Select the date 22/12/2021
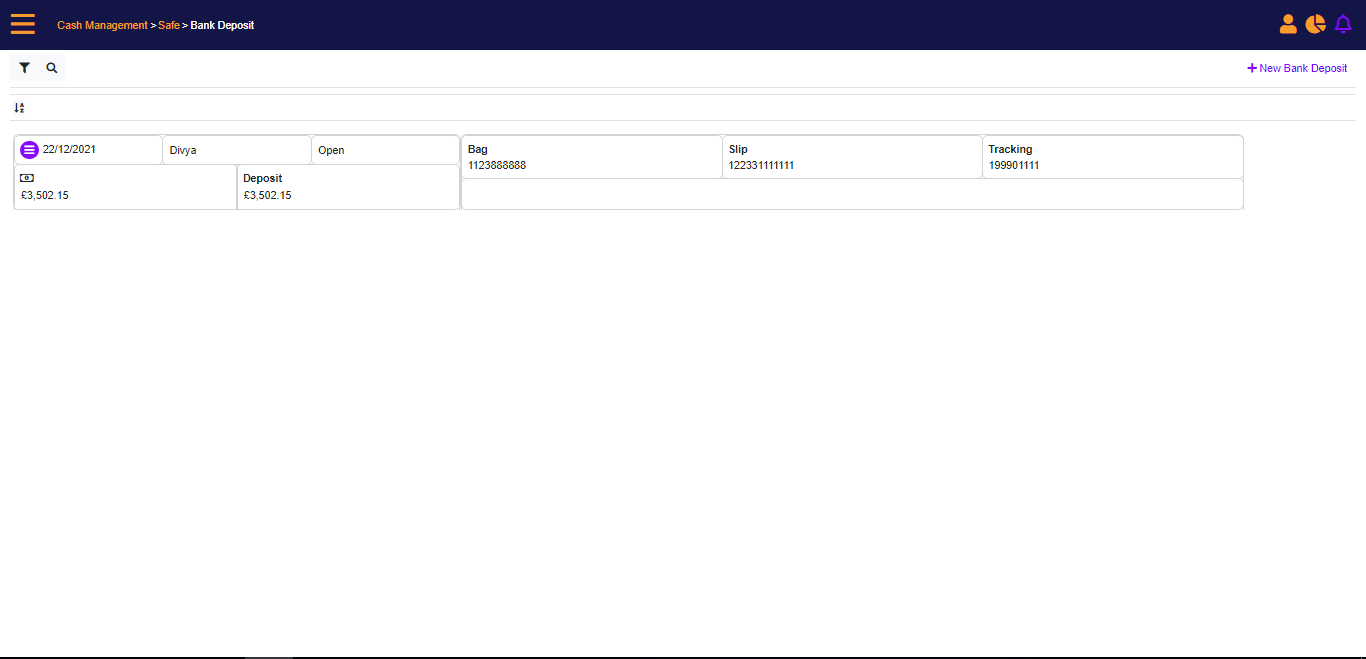Image resolution: width=1366 pixels, height=659 pixels. coord(69,149)
